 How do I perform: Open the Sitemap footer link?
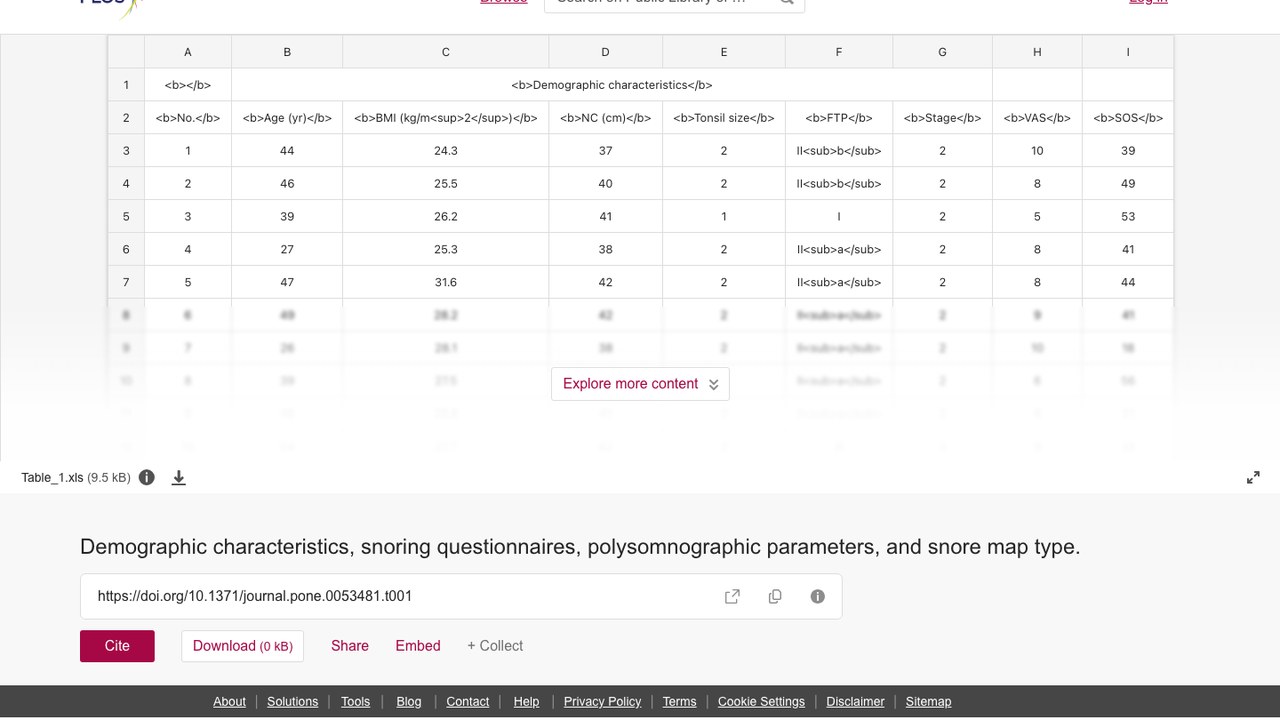tap(928, 701)
